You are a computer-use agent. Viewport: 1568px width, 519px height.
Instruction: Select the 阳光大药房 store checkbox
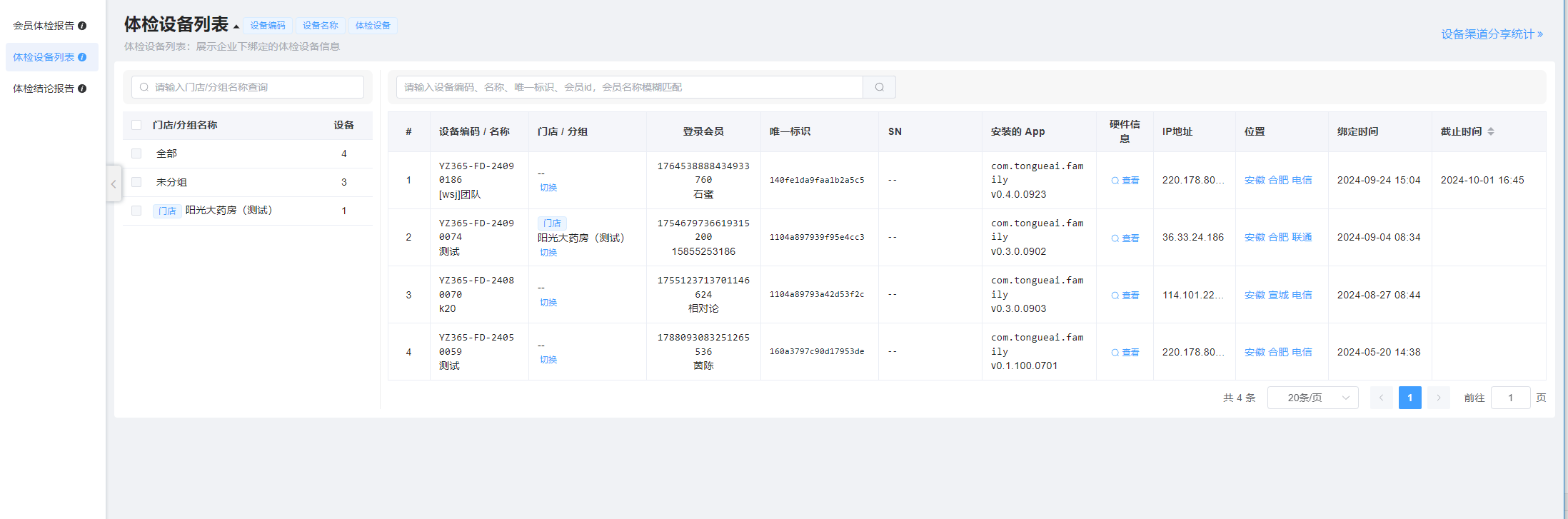pyautogui.click(x=136, y=211)
